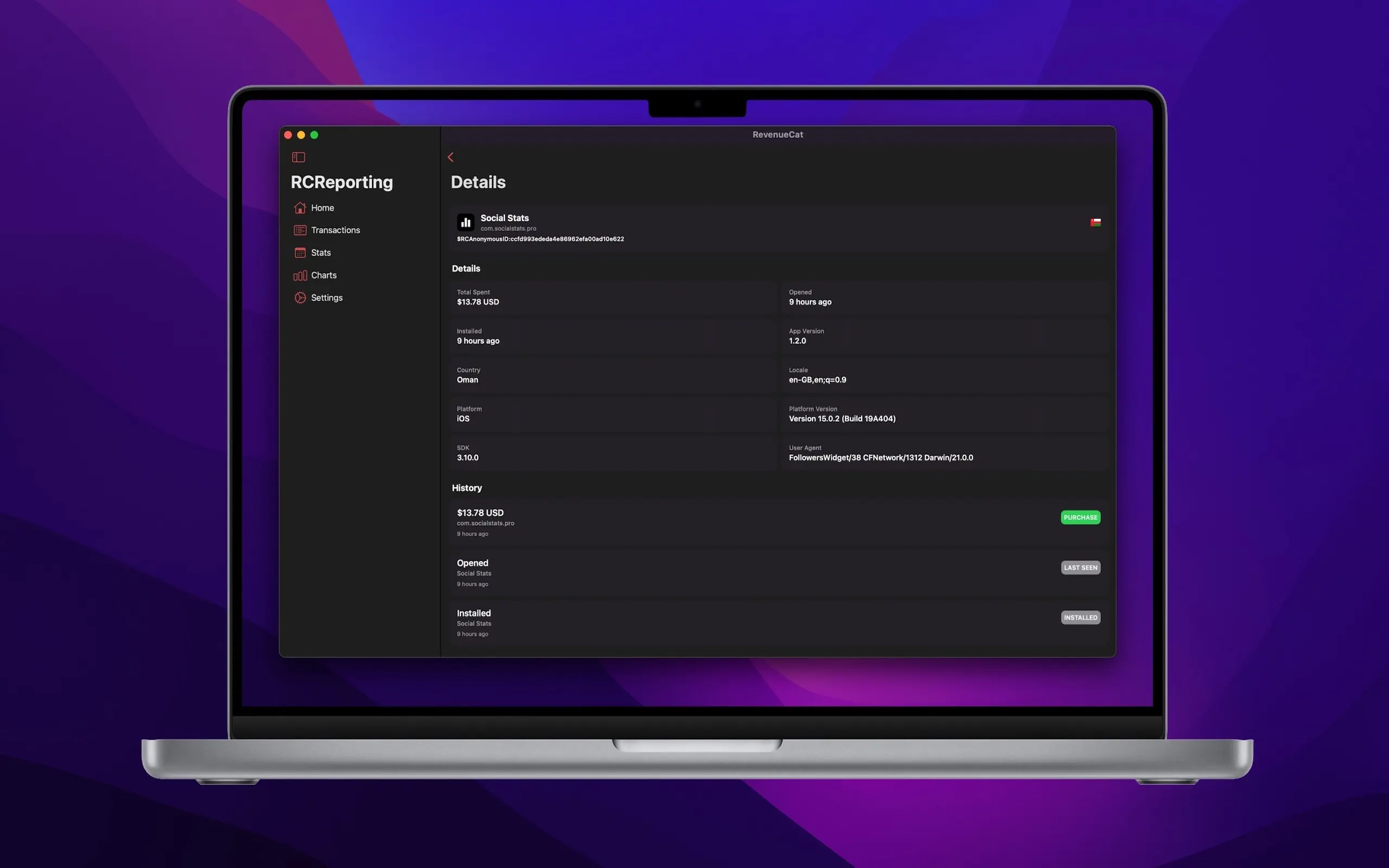Click the Platform Version details cell
1389x868 pixels.
pyautogui.click(x=944, y=414)
